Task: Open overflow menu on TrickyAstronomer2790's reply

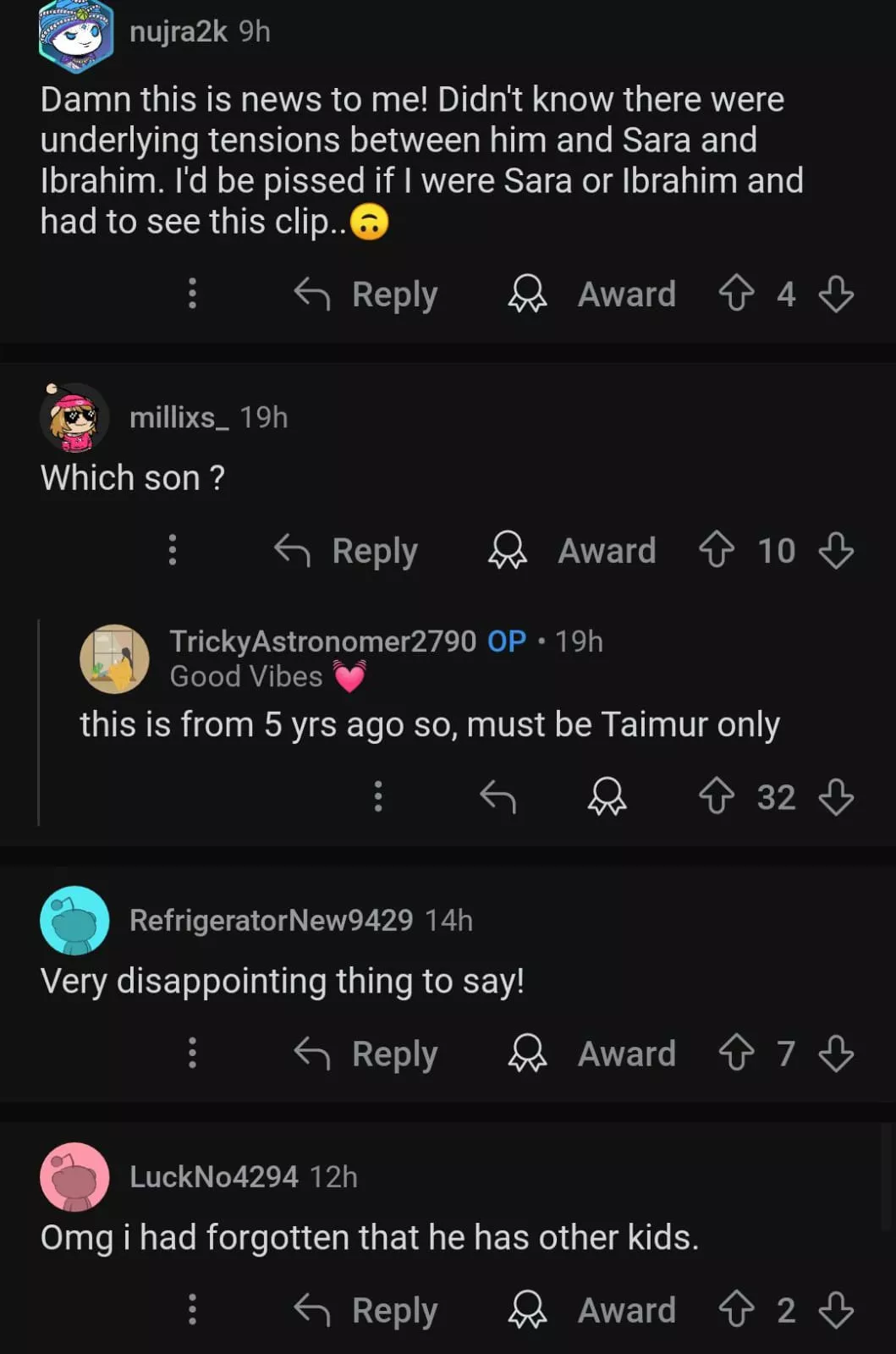Action: pyautogui.click(x=378, y=797)
